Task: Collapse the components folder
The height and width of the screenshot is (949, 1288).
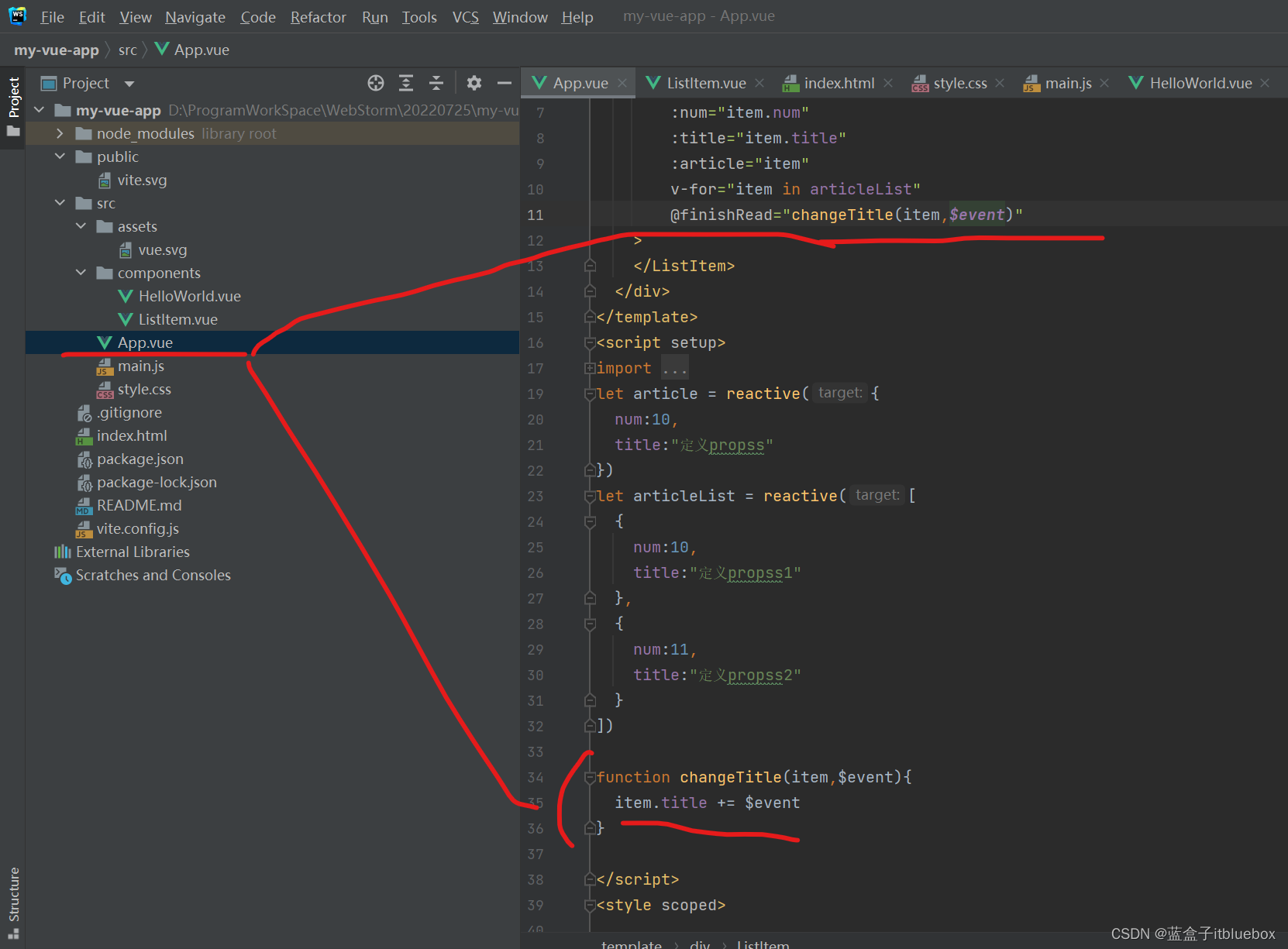Action: (81, 273)
